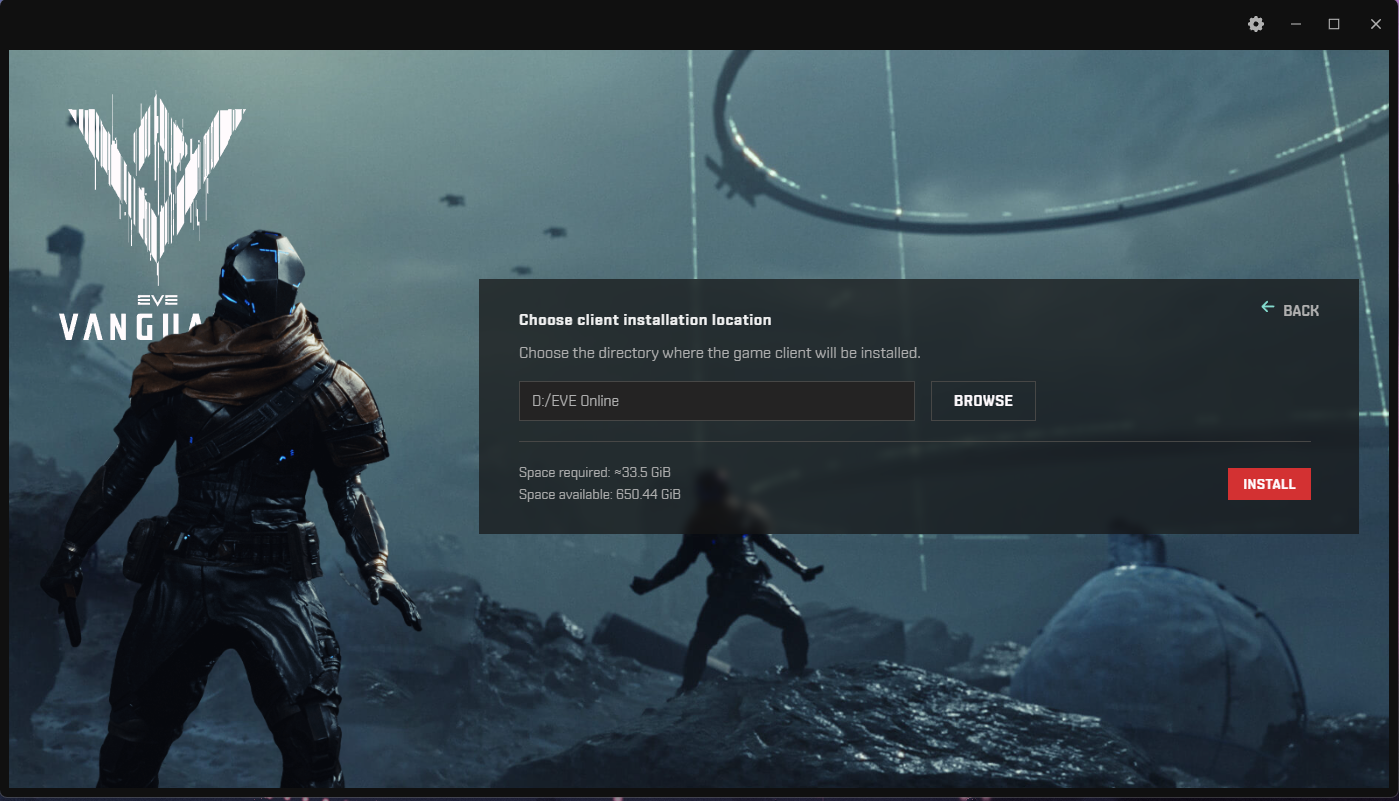Click the 'Space required: ≈33.5 GiB' text
Screen dimensions: 1399x801
pos(594,472)
